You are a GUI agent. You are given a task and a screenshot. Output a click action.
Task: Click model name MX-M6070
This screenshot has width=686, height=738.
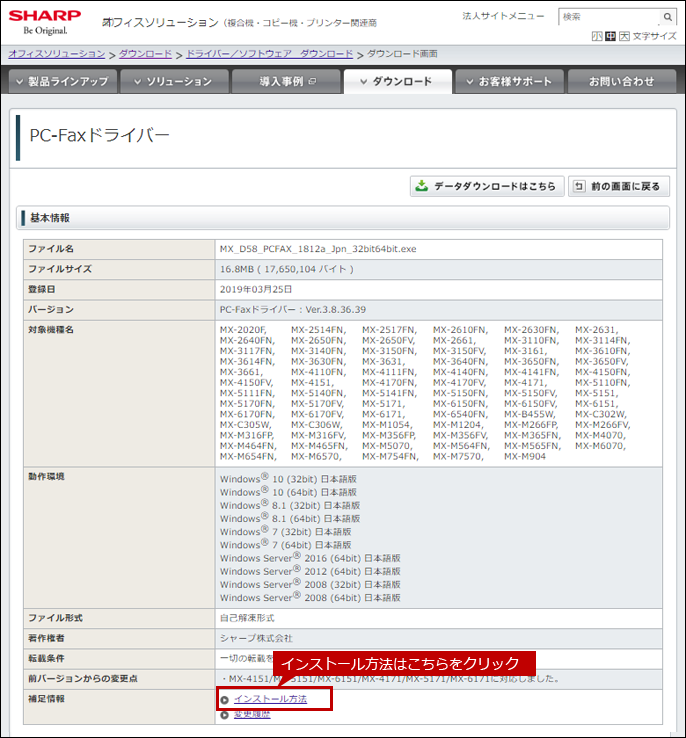(x=600, y=446)
